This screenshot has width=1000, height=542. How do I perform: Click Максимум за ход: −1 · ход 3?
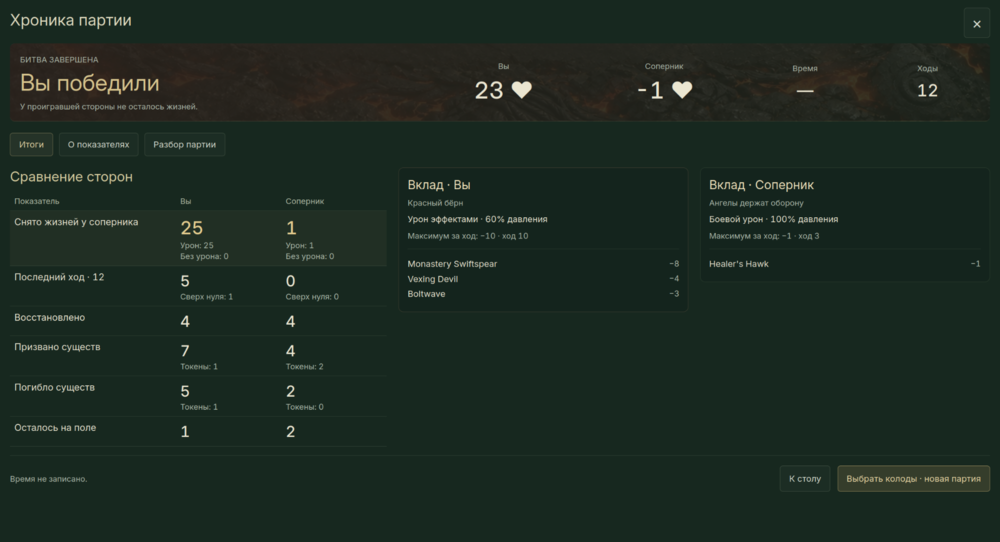[764, 236]
